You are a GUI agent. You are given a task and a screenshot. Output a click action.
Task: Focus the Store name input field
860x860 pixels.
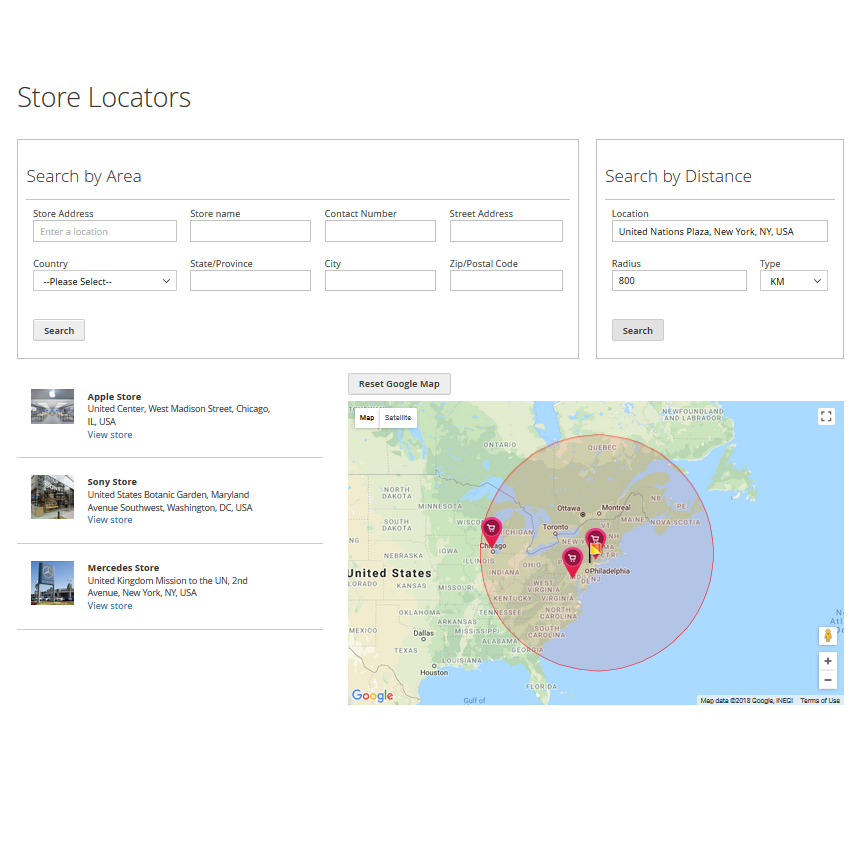click(x=250, y=231)
